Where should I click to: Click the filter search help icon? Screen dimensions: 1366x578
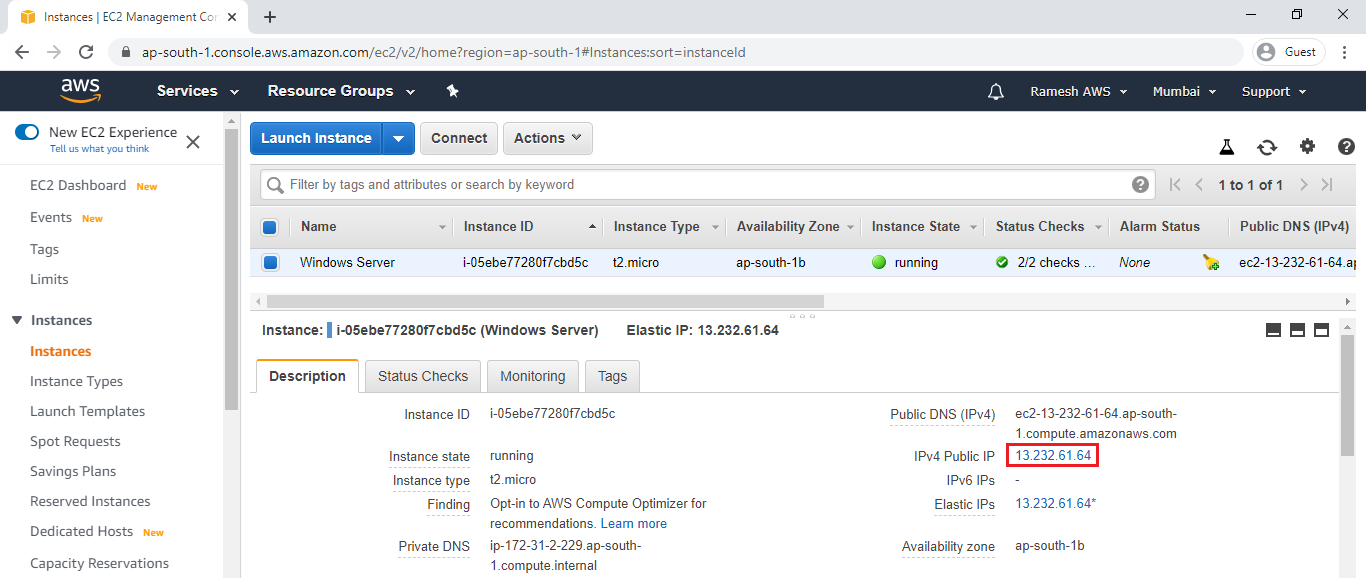1140,185
